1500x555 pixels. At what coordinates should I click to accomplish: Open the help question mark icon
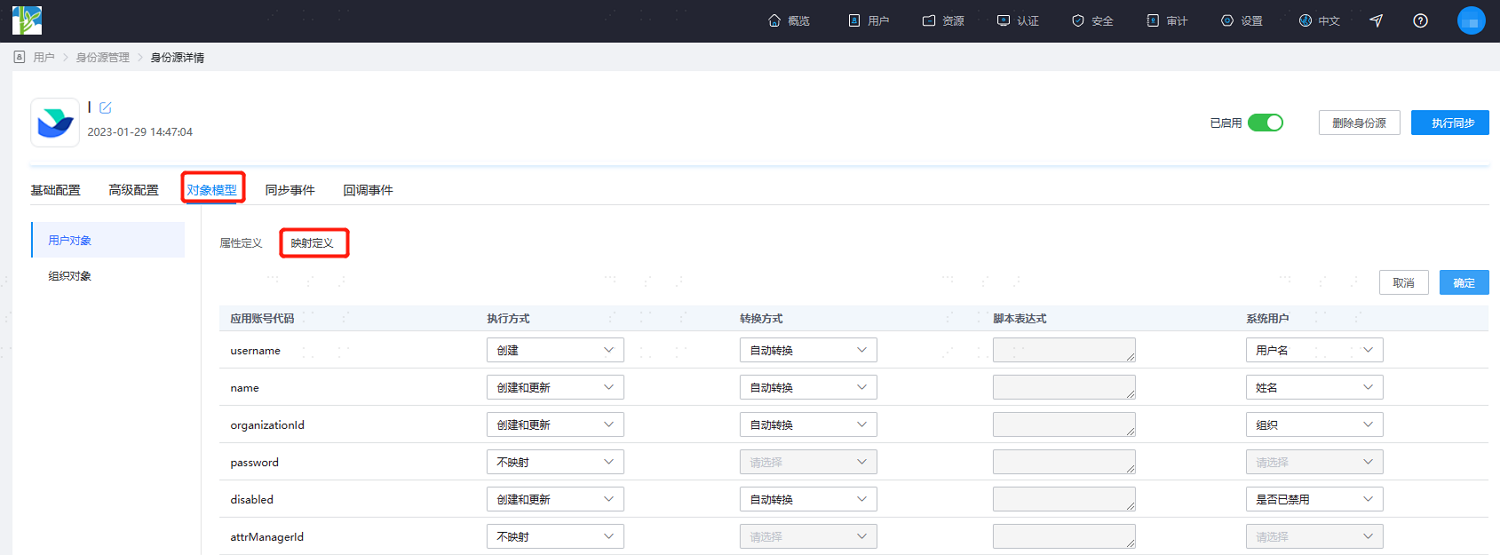[1420, 21]
